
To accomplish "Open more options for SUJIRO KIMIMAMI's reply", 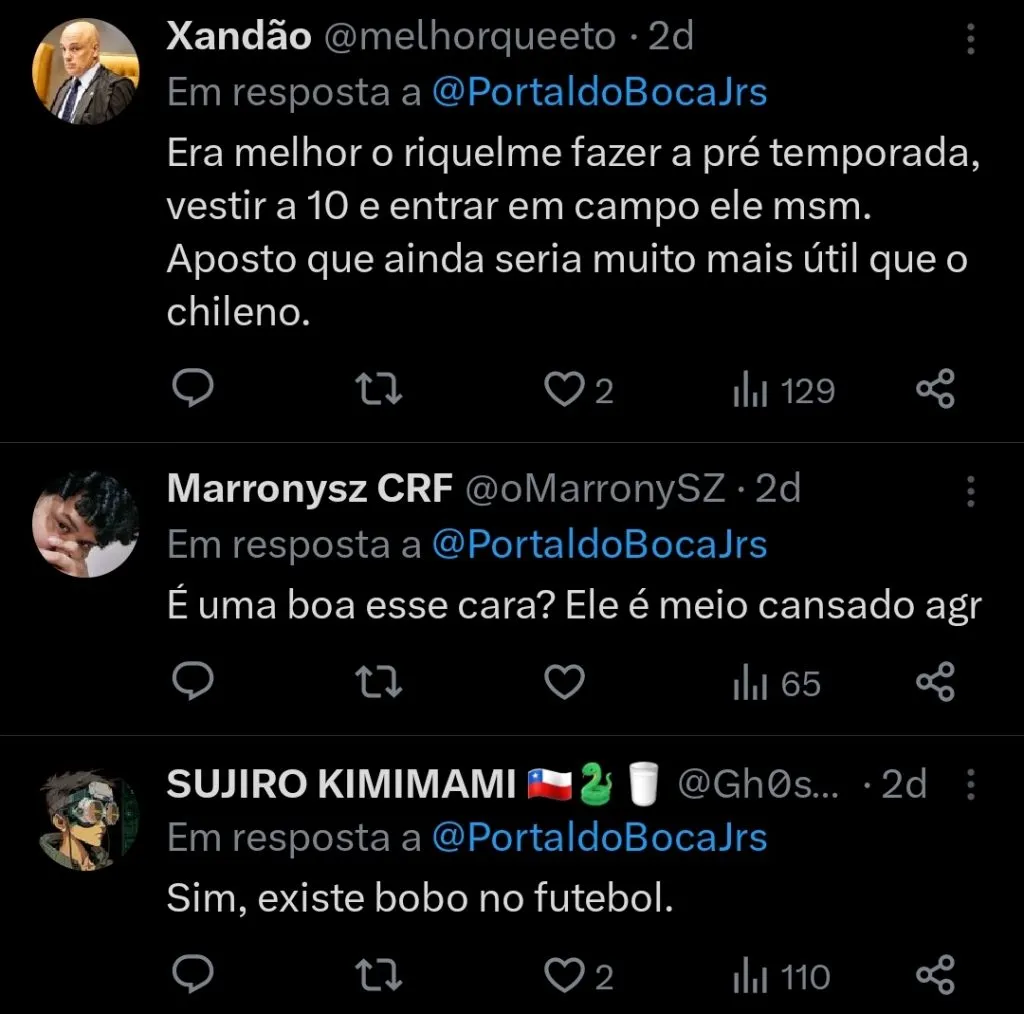I will [972, 785].
